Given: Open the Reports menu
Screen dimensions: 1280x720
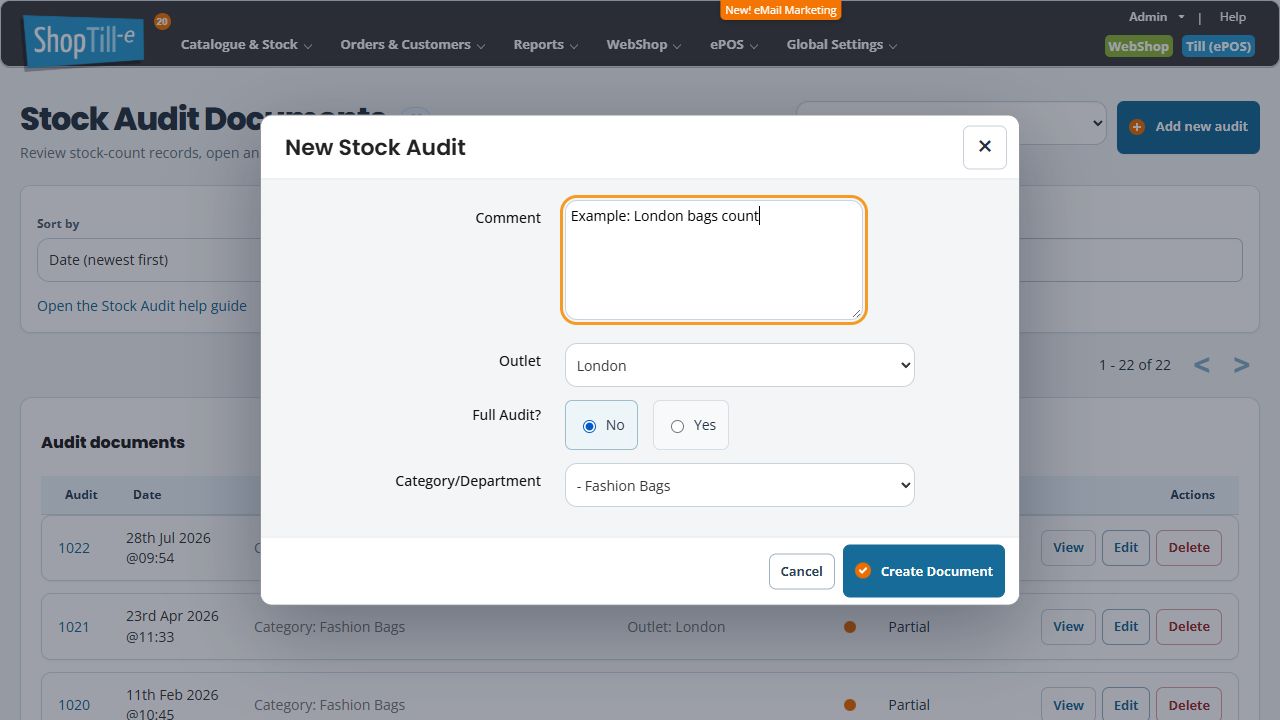Looking at the screenshot, I should point(545,45).
